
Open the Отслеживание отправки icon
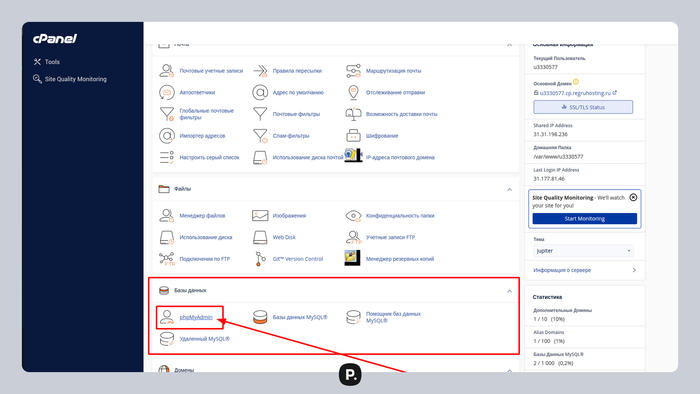tap(353, 92)
